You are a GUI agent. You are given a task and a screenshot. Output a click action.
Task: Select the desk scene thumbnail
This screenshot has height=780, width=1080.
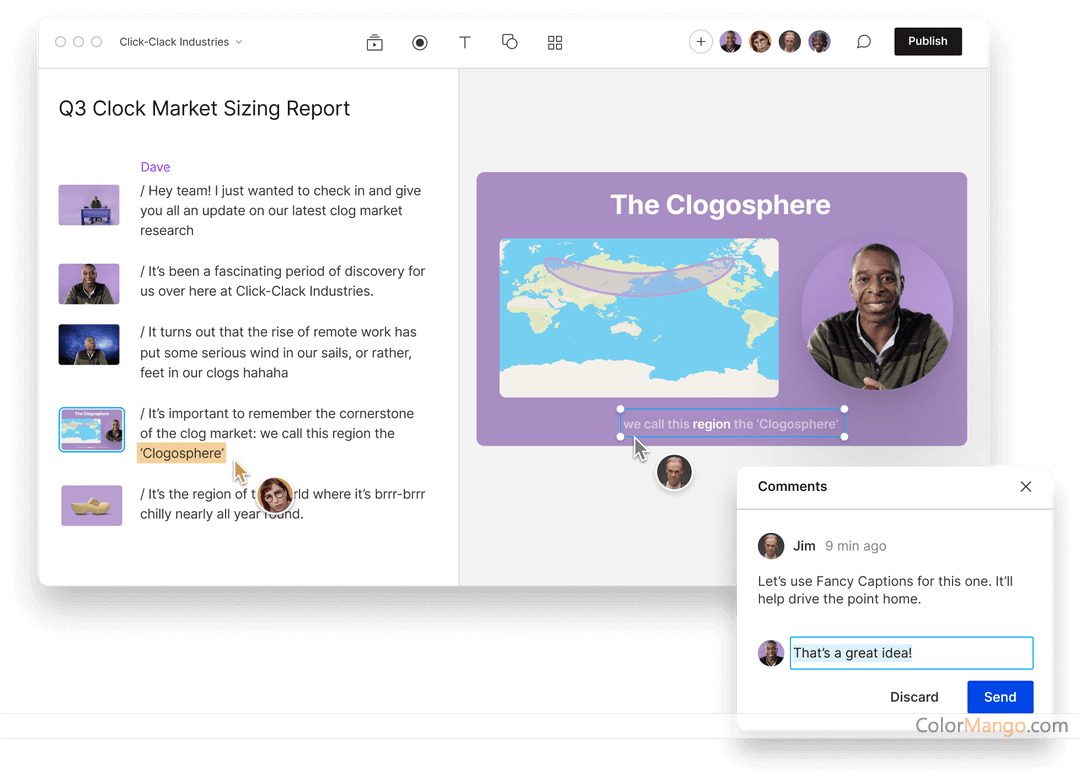[89, 205]
